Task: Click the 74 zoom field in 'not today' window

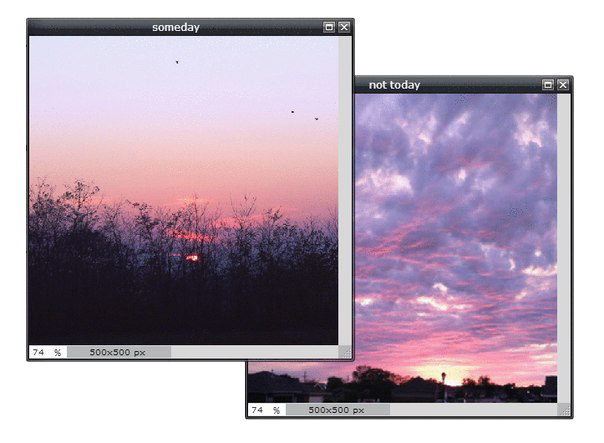Action: 267,410
